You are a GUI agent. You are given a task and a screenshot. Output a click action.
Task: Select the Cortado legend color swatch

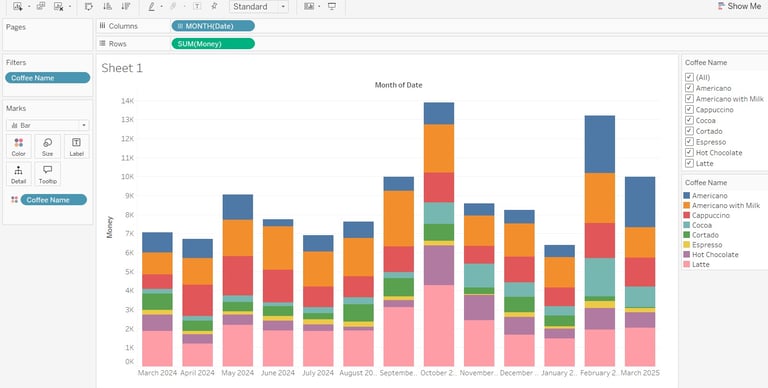tap(687, 235)
